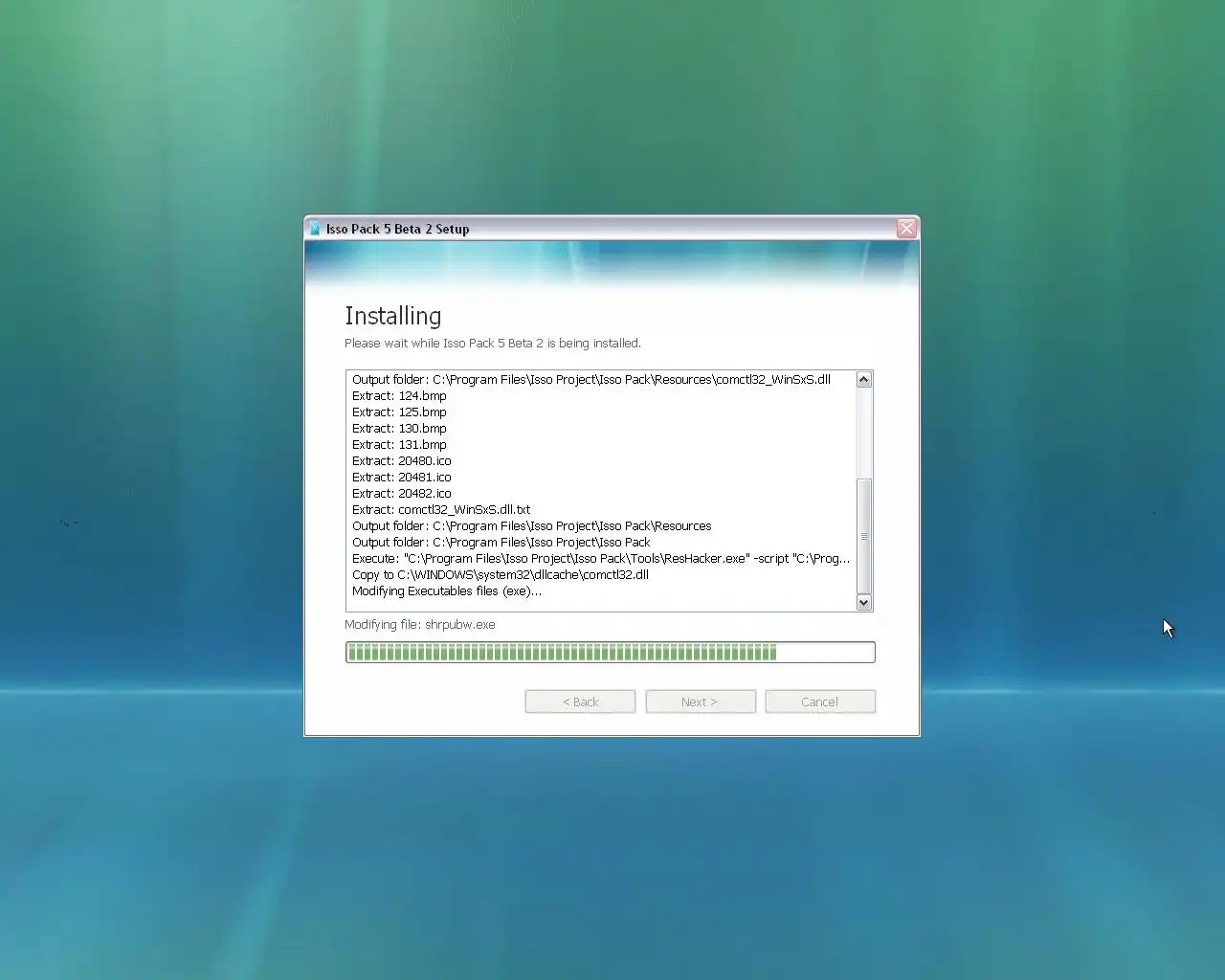Screen dimensions: 1225x980
Task: Click the green installation progress bar
Action: click(611, 653)
